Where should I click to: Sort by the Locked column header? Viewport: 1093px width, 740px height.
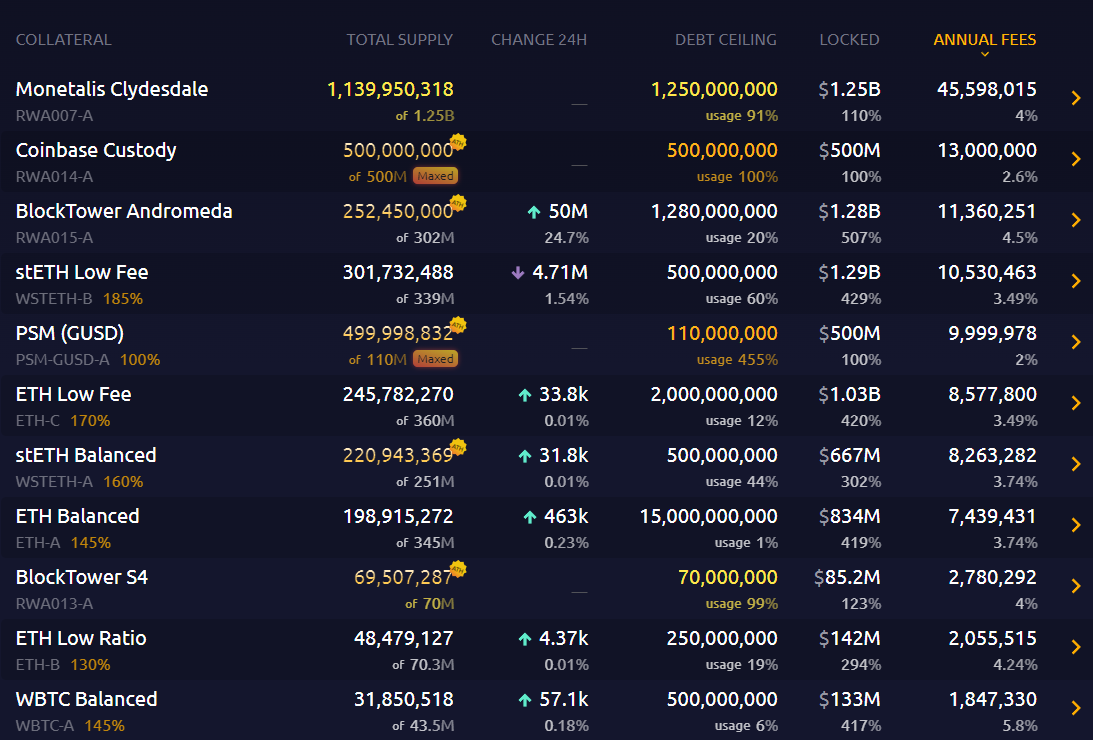coord(849,40)
